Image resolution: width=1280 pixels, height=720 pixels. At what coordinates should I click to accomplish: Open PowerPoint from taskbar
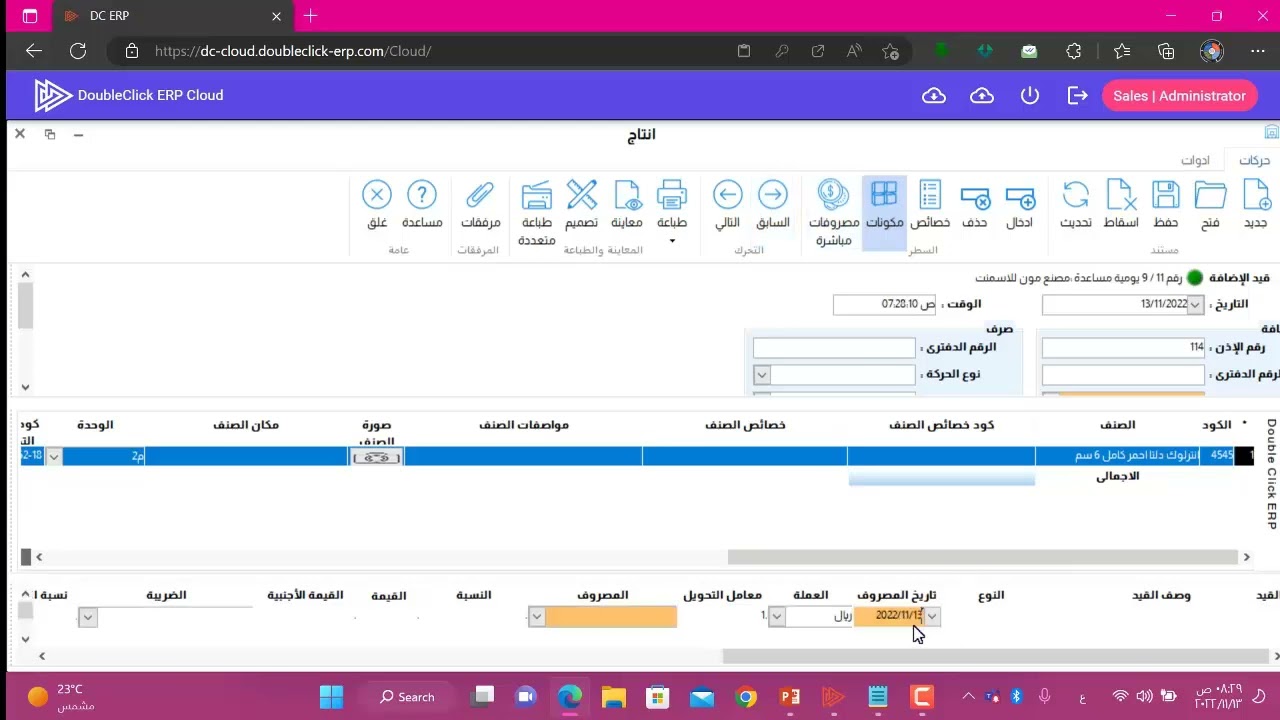pyautogui.click(x=790, y=697)
